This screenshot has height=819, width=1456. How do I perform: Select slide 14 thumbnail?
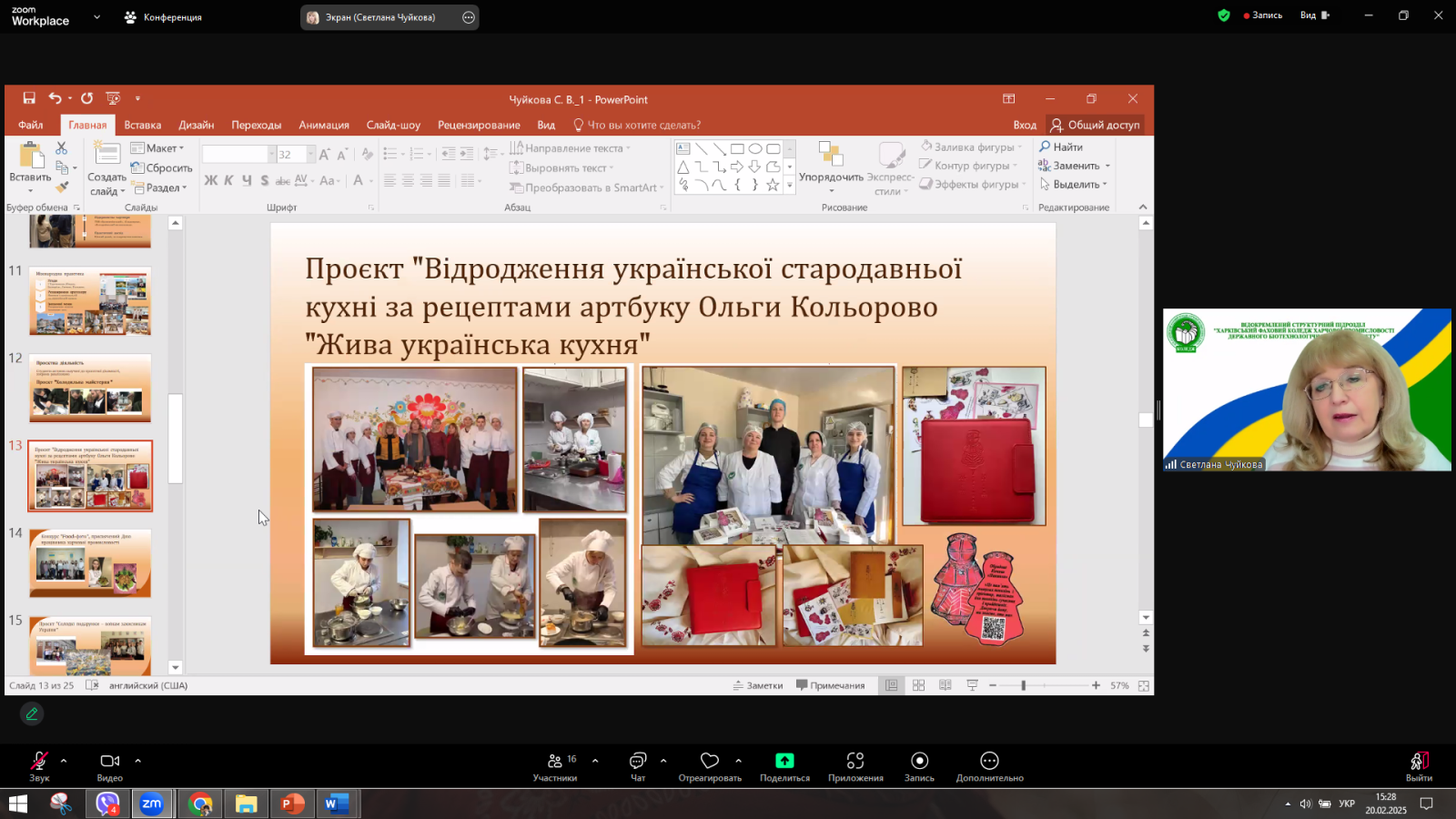coord(90,563)
